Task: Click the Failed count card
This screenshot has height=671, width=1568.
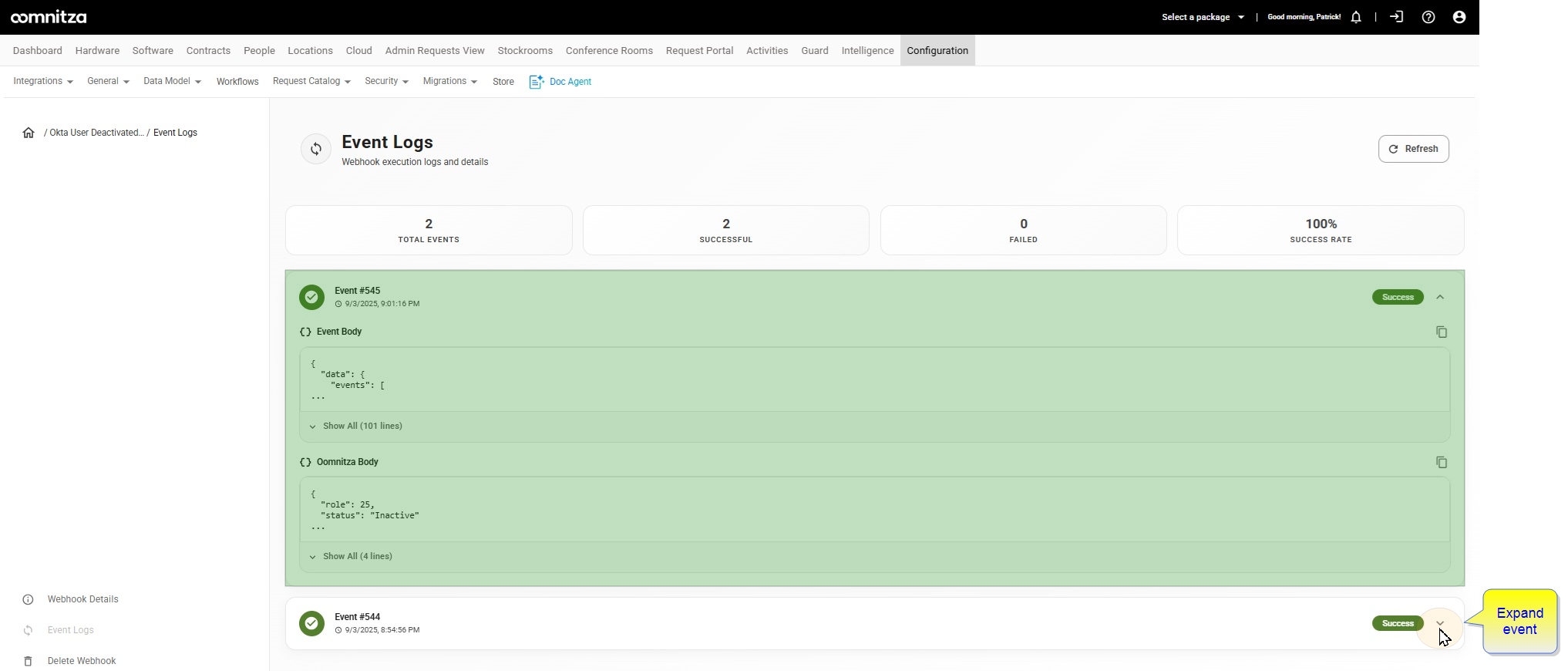Action: [x=1024, y=230]
